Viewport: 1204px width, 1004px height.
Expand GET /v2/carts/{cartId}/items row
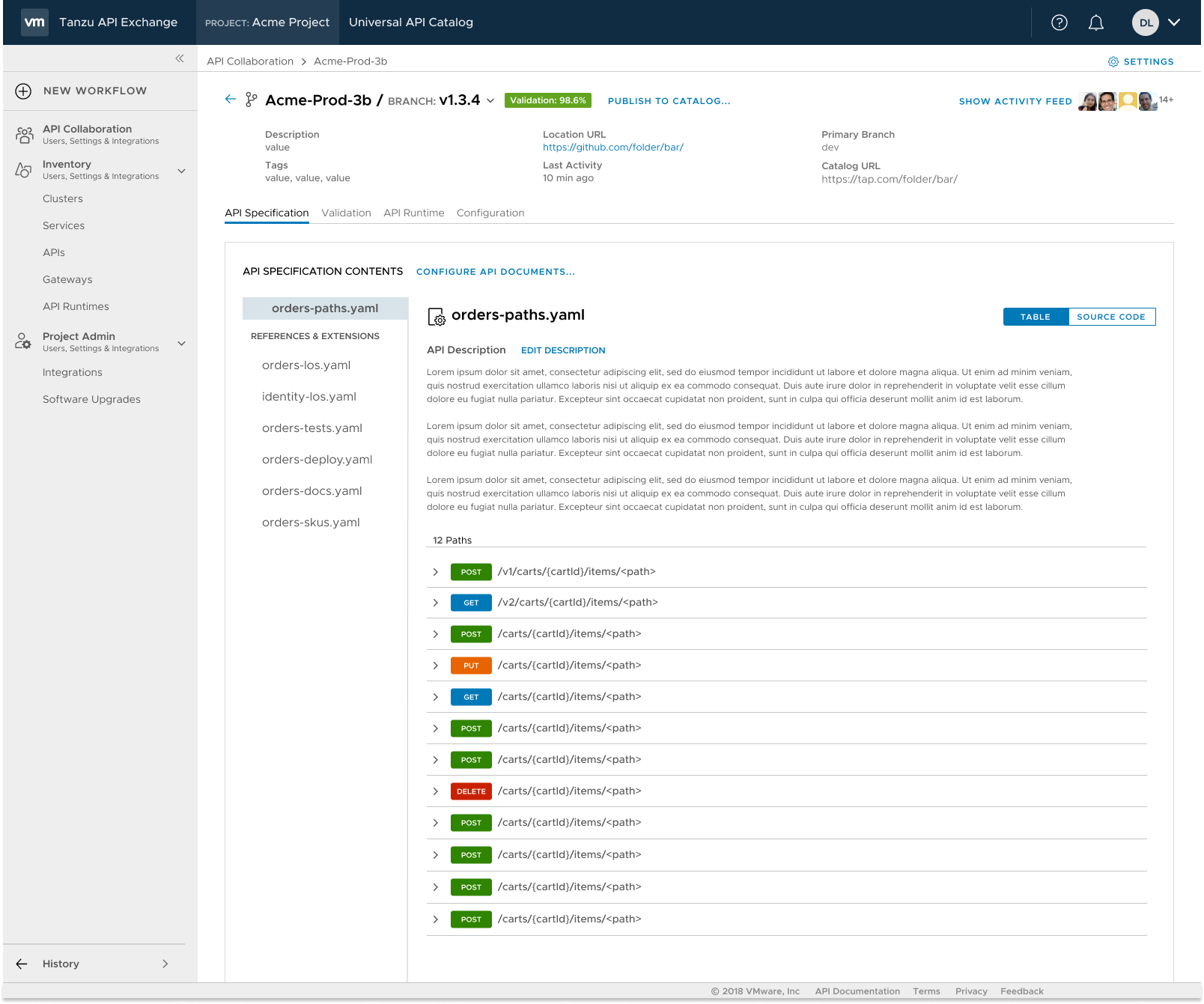pyautogui.click(x=436, y=603)
